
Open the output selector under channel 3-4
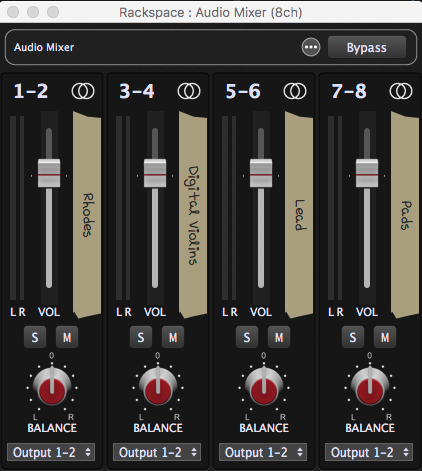[x=157, y=452]
